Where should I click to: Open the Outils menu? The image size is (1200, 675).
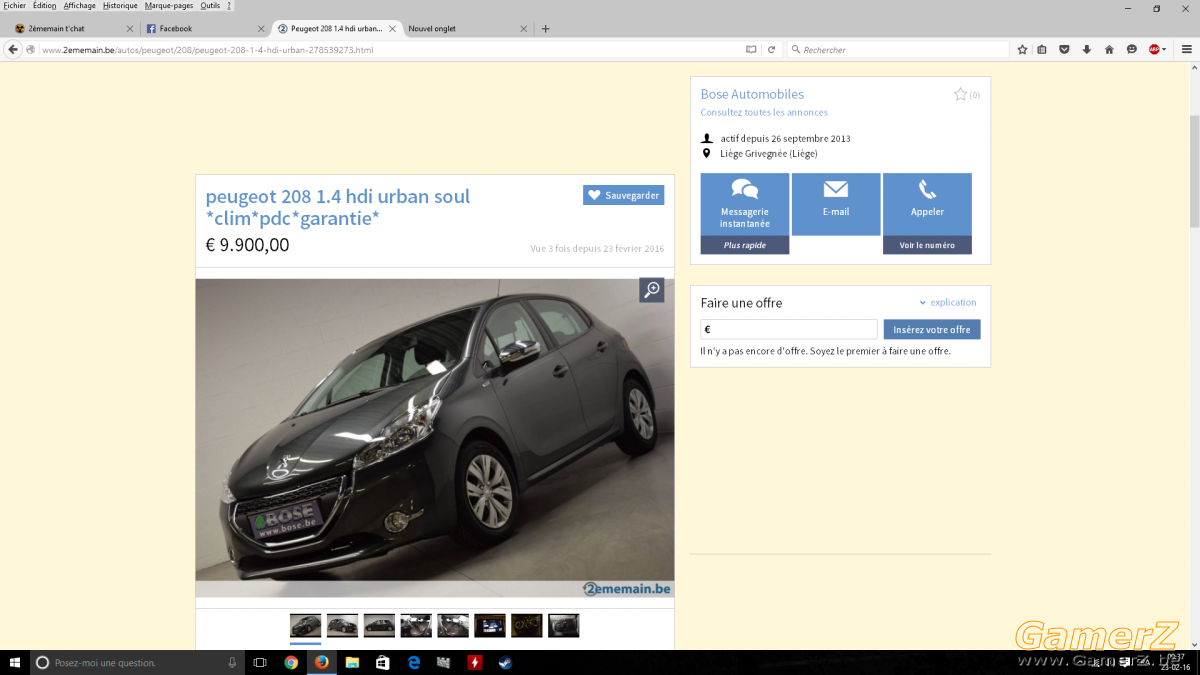click(x=210, y=6)
